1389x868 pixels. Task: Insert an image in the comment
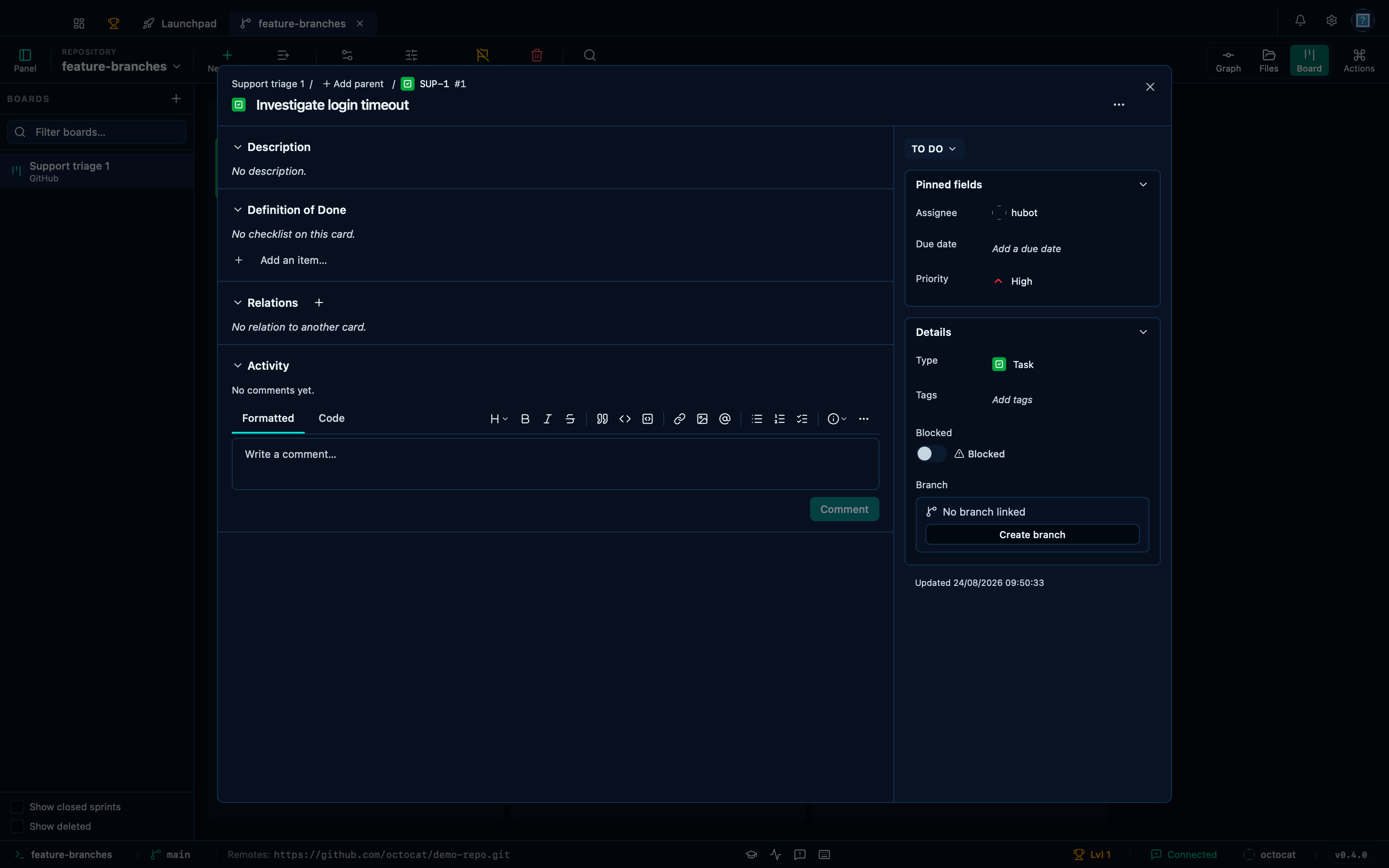coord(702,419)
